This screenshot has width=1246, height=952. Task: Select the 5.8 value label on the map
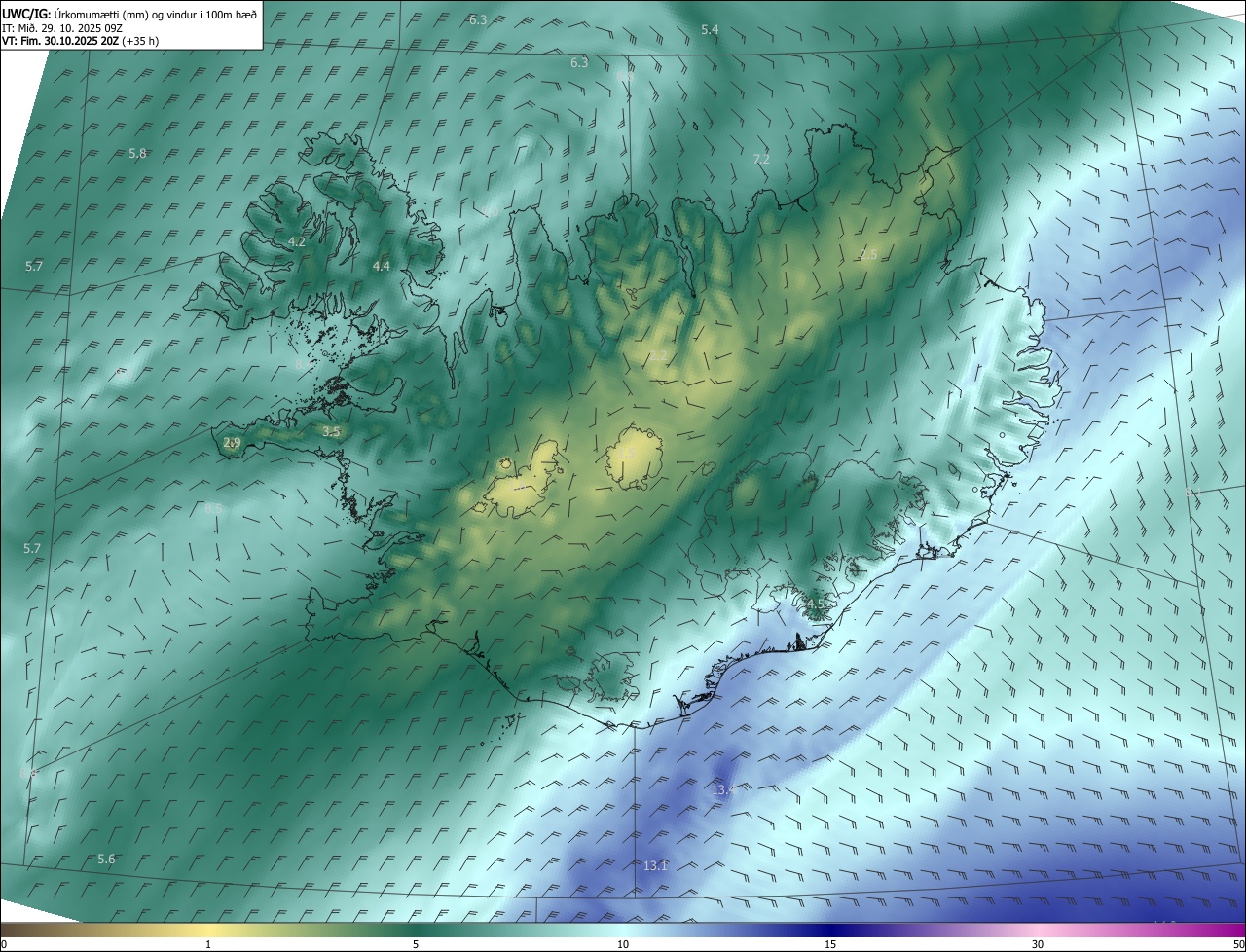137,154
